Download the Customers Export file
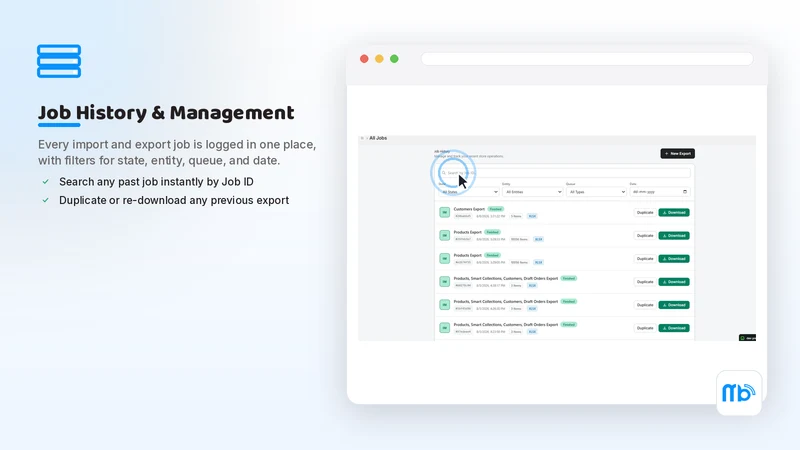Viewport: 800px width, 450px height. click(x=674, y=212)
